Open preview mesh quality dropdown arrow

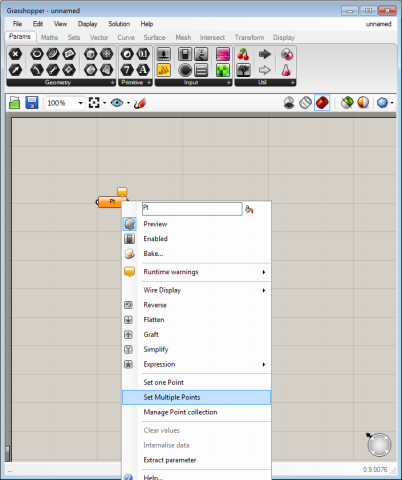click(x=392, y=103)
